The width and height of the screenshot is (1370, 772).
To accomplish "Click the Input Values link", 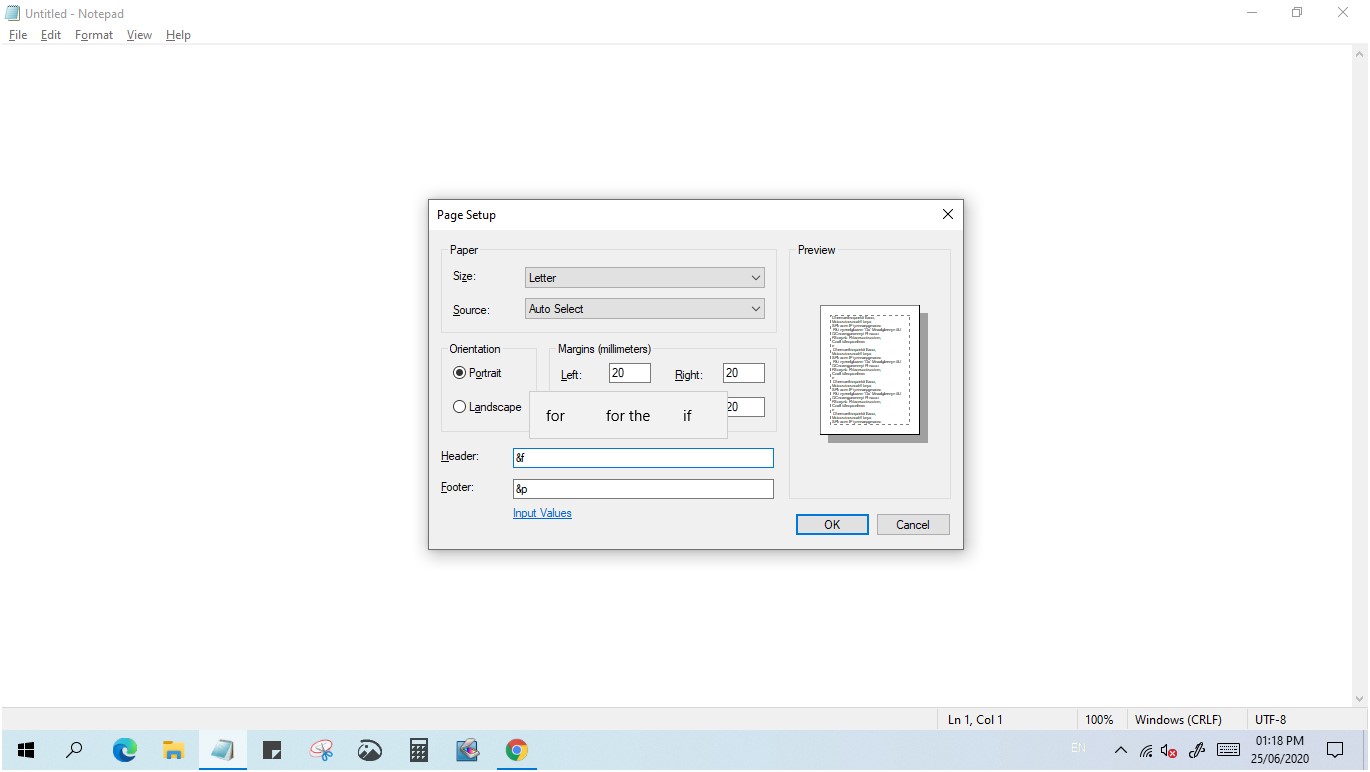I will coord(541,513).
